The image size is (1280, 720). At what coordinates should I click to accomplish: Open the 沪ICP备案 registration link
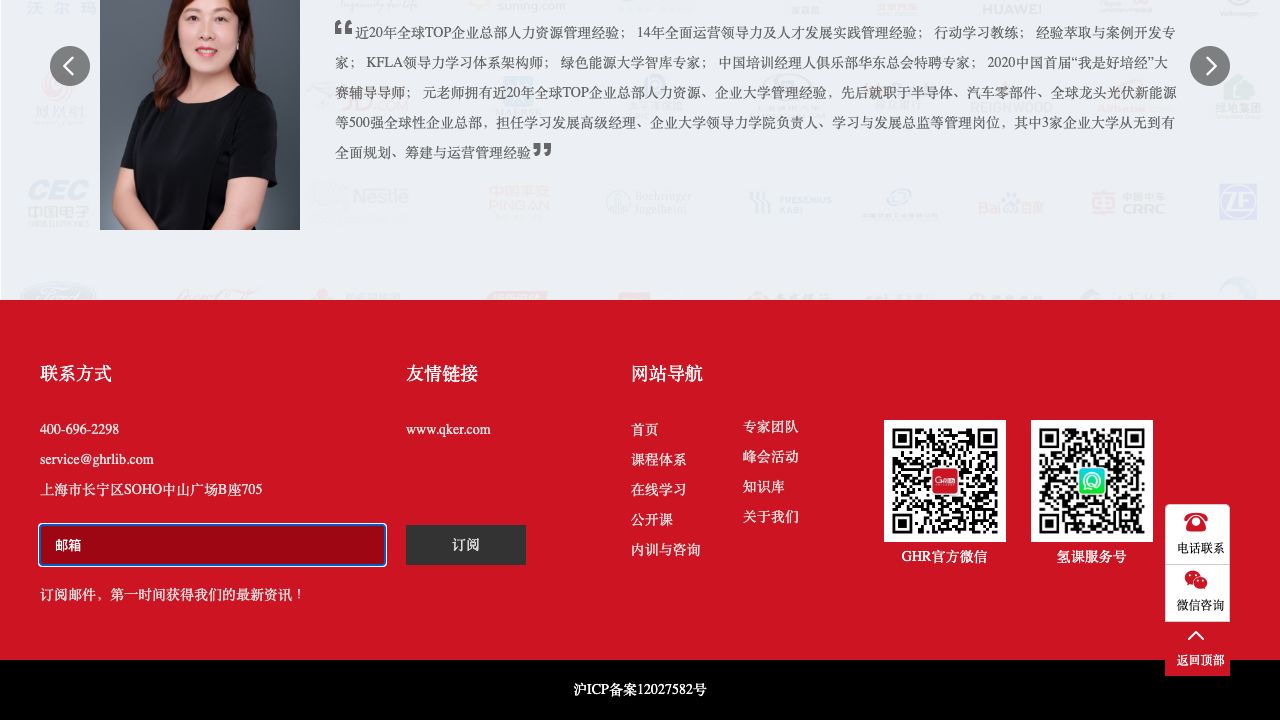640,690
